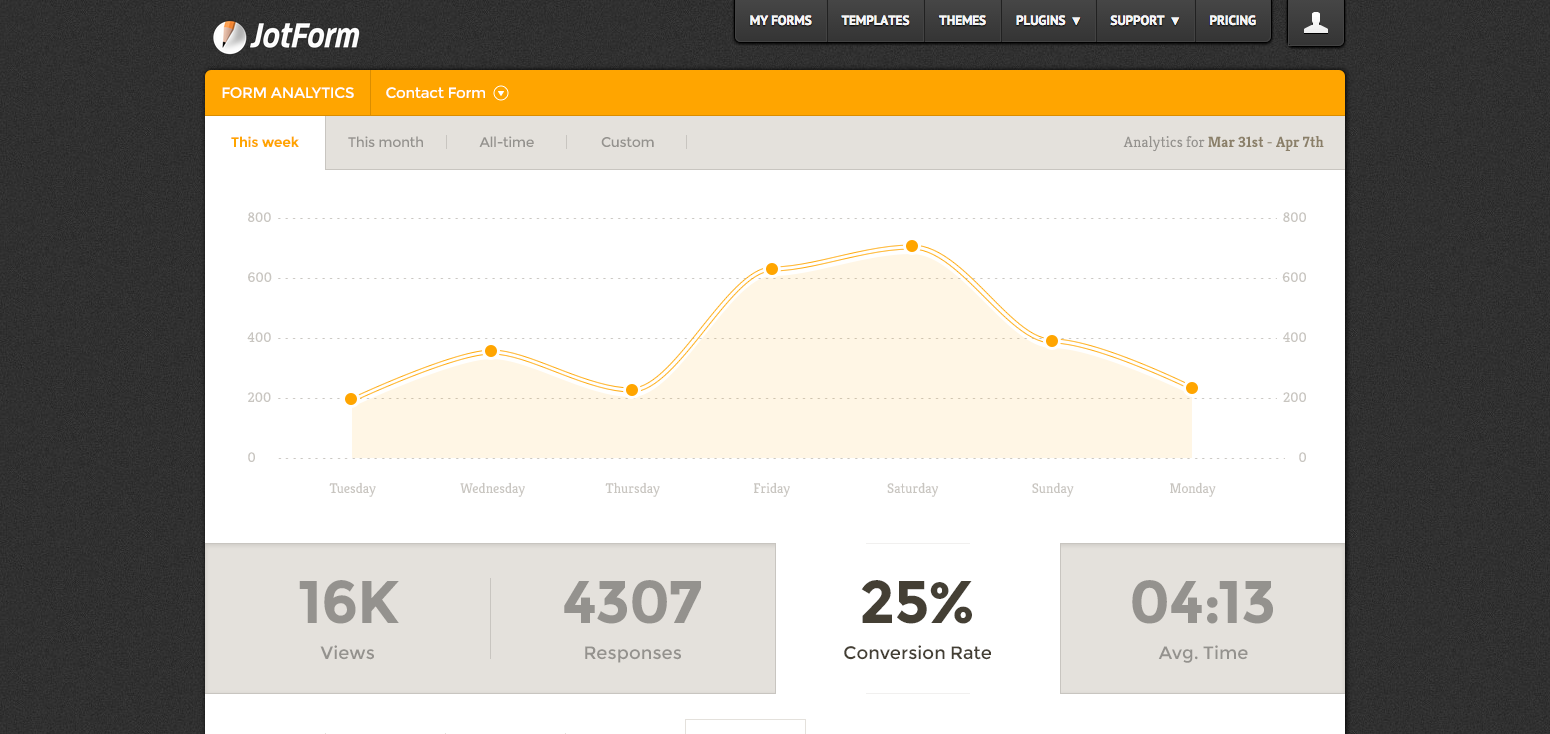
Task: Click the Thursday axis label
Action: (x=632, y=489)
